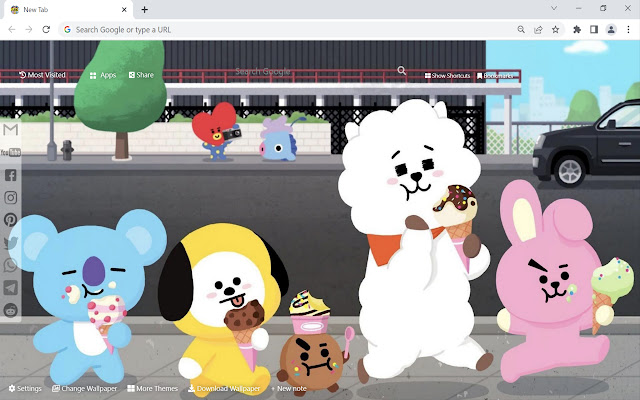Toggle the browser side panel
This screenshot has height=400, width=640.
pyautogui.click(x=594, y=29)
